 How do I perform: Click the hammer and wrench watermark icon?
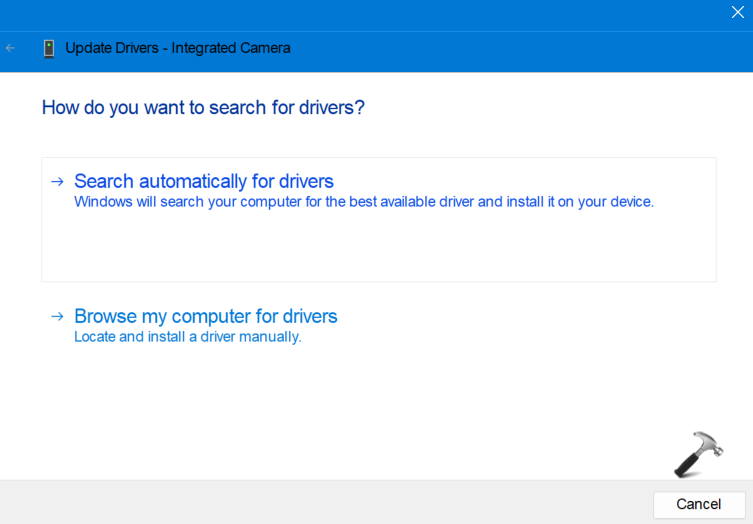pyautogui.click(x=697, y=454)
